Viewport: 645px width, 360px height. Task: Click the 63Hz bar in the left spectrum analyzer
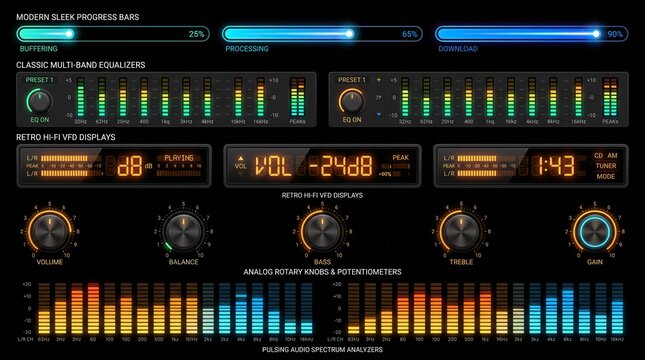44,309
